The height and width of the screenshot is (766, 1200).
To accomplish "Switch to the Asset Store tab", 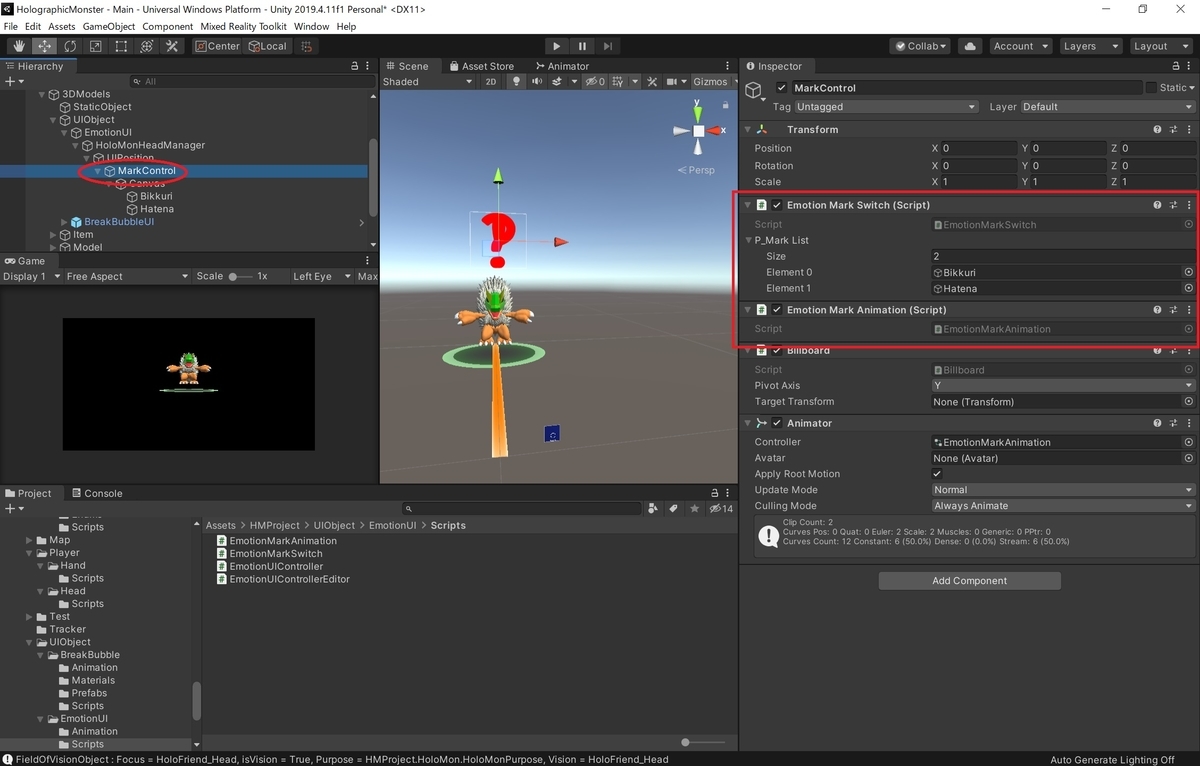I will (x=482, y=66).
